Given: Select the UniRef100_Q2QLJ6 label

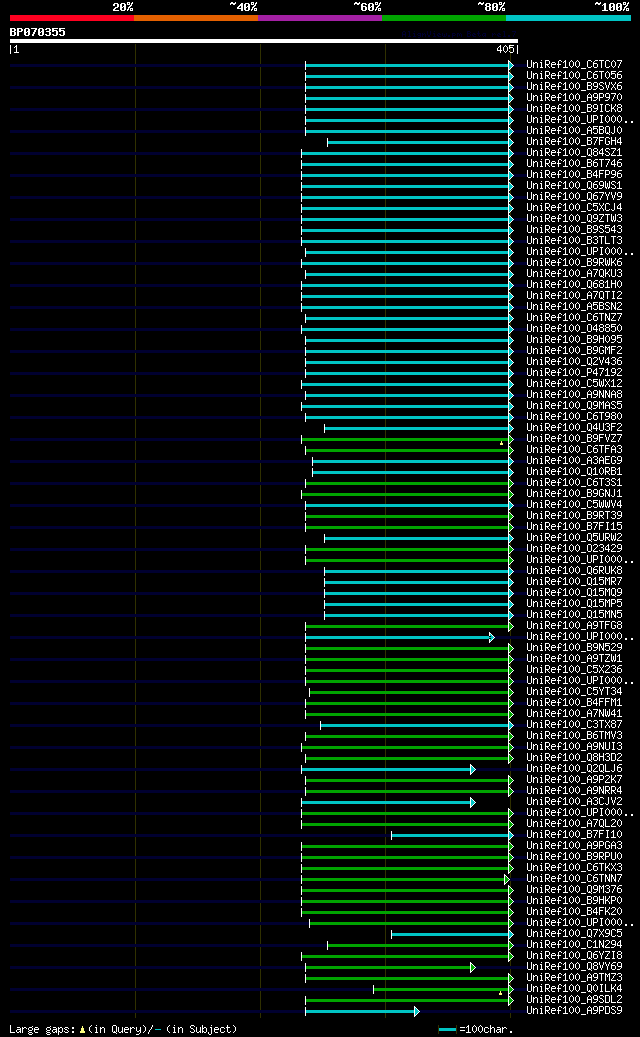Looking at the screenshot, I should pos(574,768).
